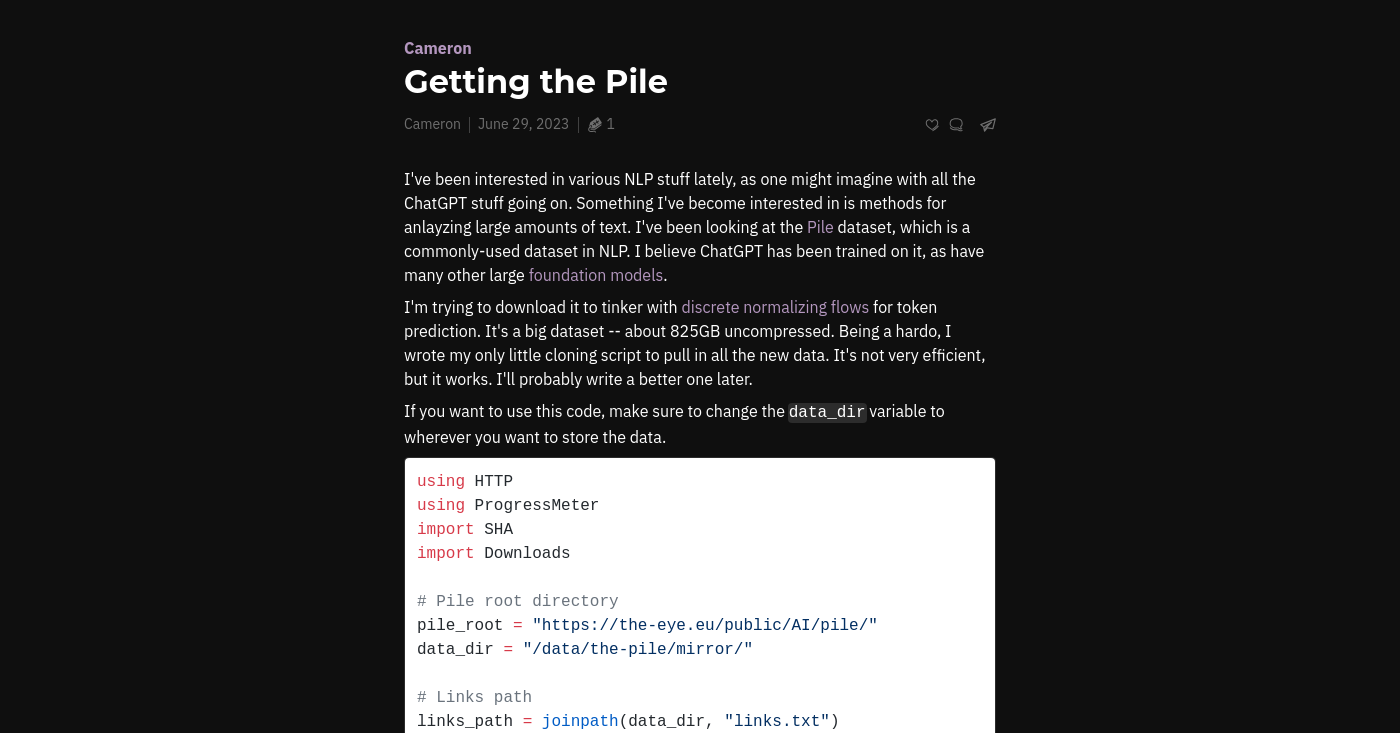The width and height of the screenshot is (1400, 733).
Task: Share the post with the paper plane icon
Action: coord(988,125)
